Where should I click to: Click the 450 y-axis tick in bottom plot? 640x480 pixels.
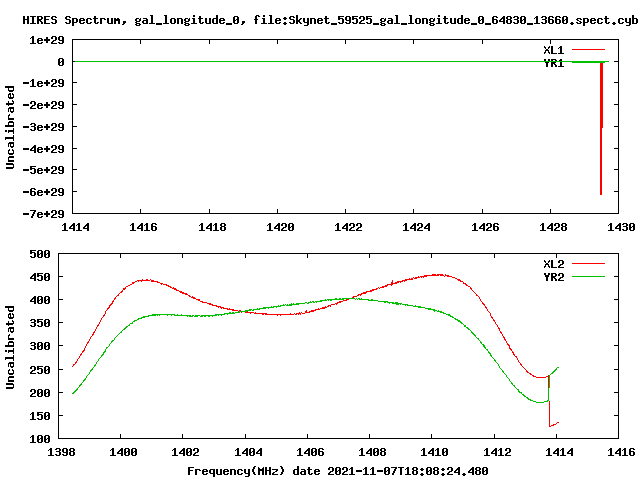coord(40,277)
